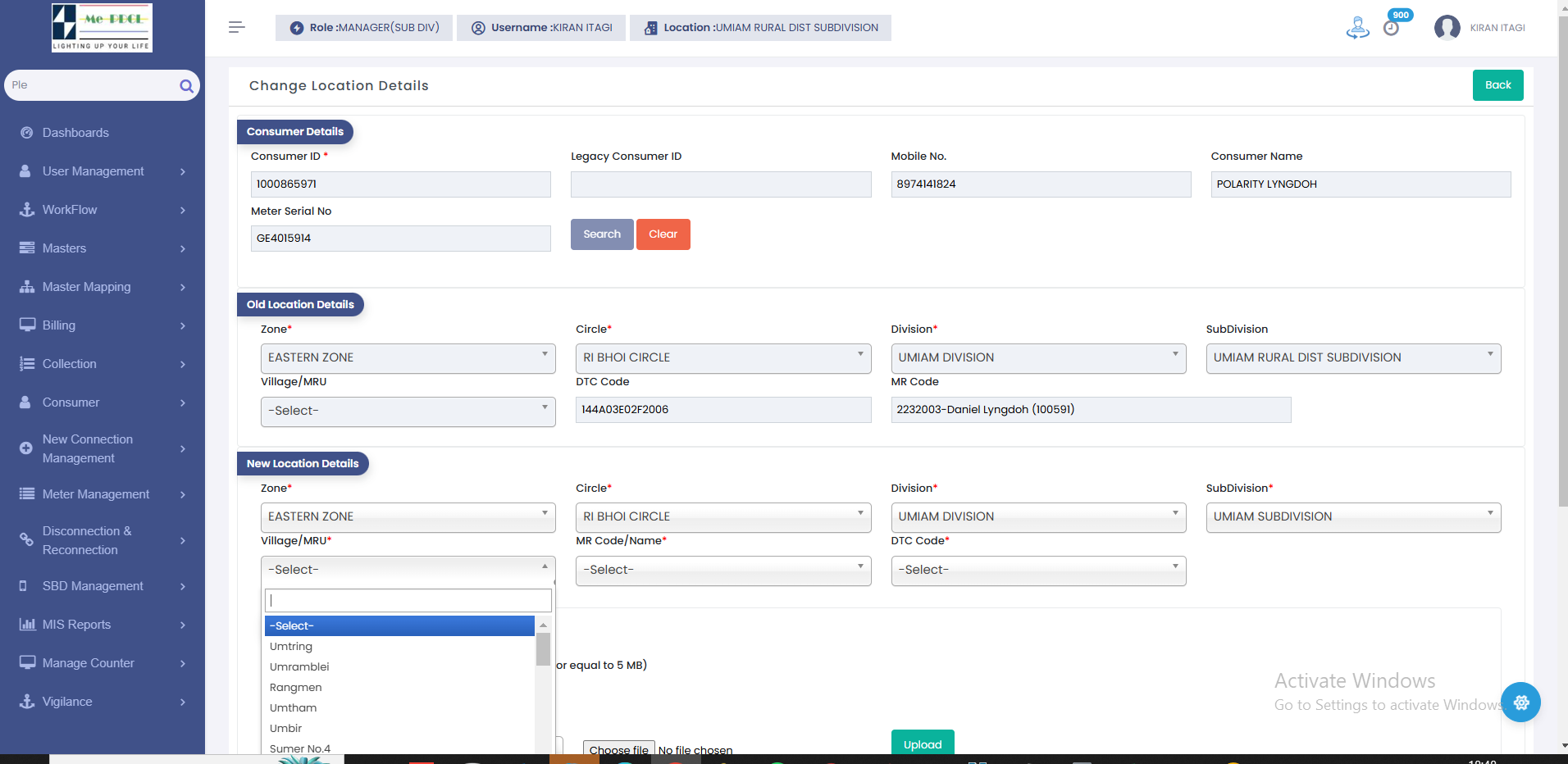This screenshot has width=1568, height=764.
Task: Open Old Location Circle dropdown
Action: click(x=723, y=358)
